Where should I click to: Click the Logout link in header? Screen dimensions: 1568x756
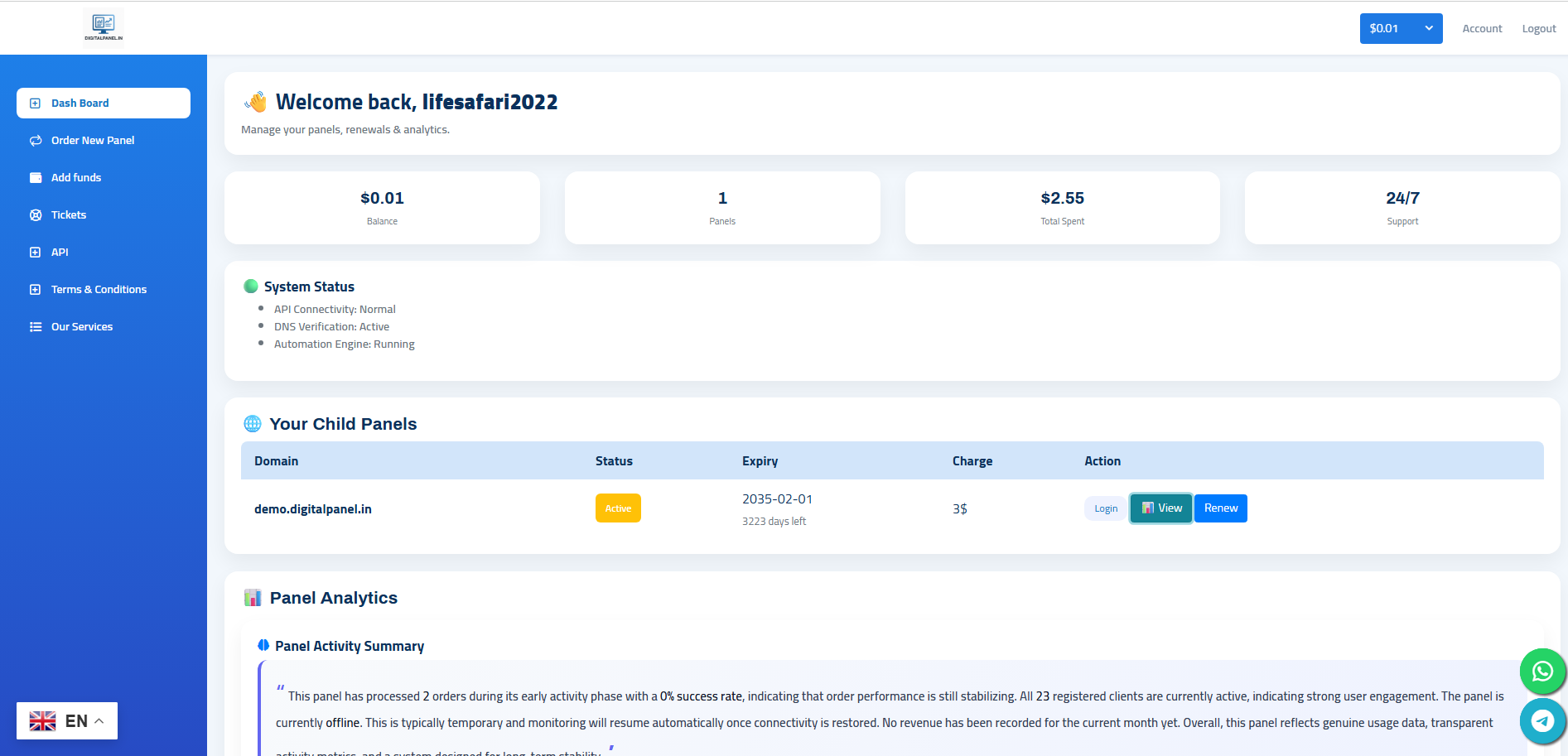point(1538,29)
